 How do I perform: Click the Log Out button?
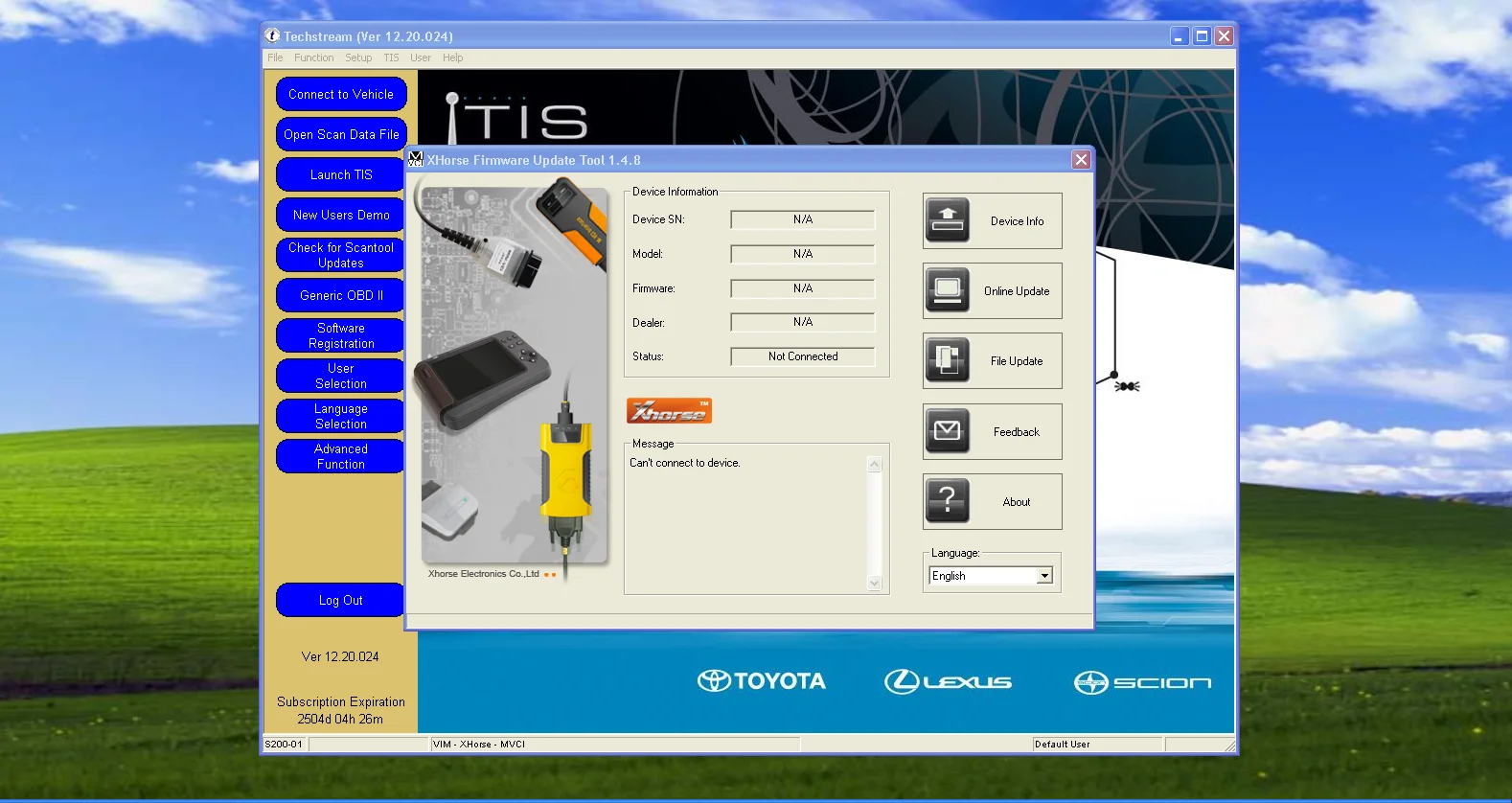coord(341,601)
